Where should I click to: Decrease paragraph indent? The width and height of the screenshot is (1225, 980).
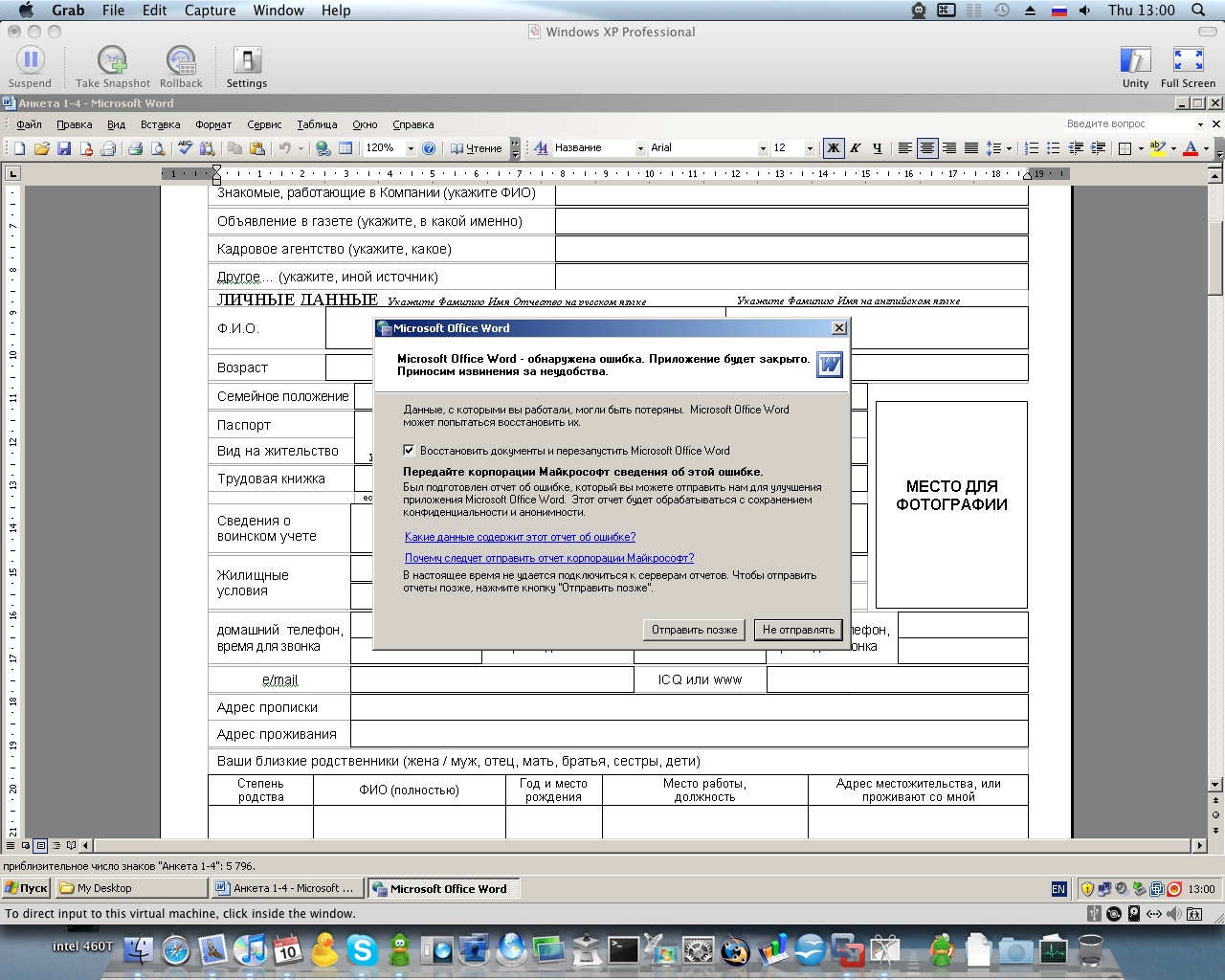(1076, 148)
